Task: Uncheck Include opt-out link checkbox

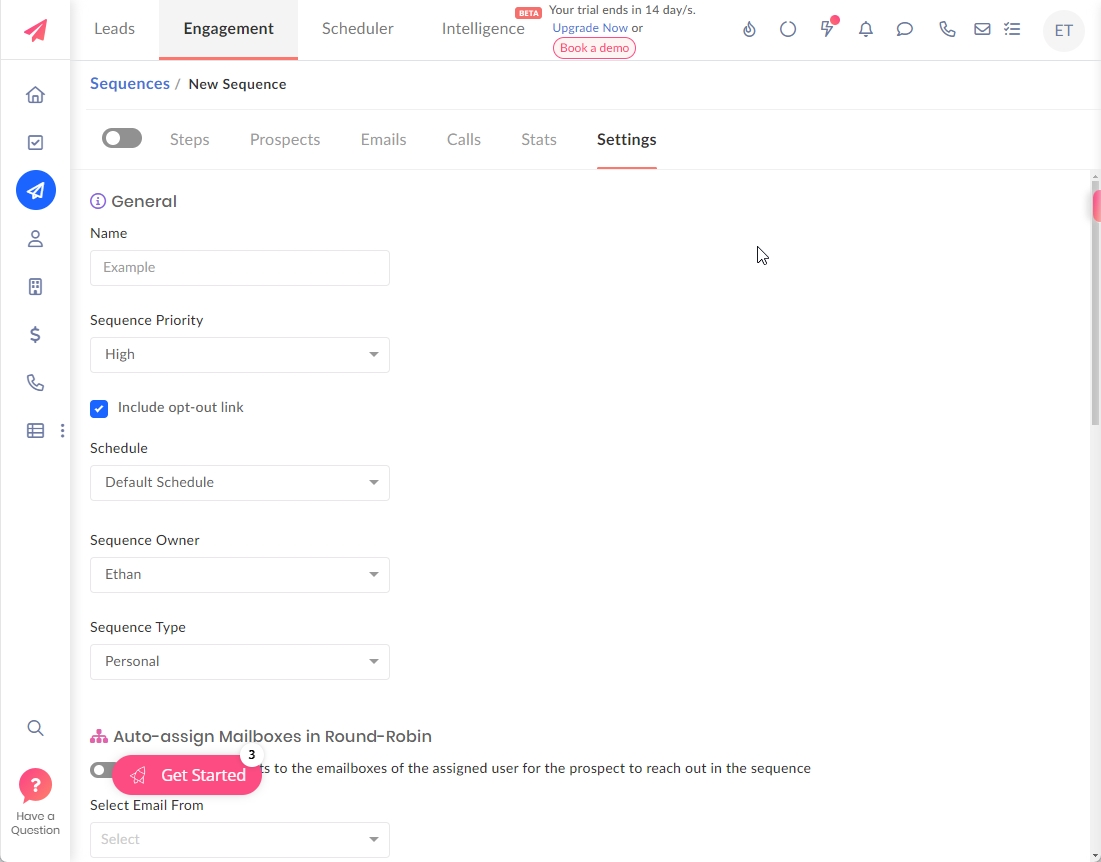Action: point(99,408)
